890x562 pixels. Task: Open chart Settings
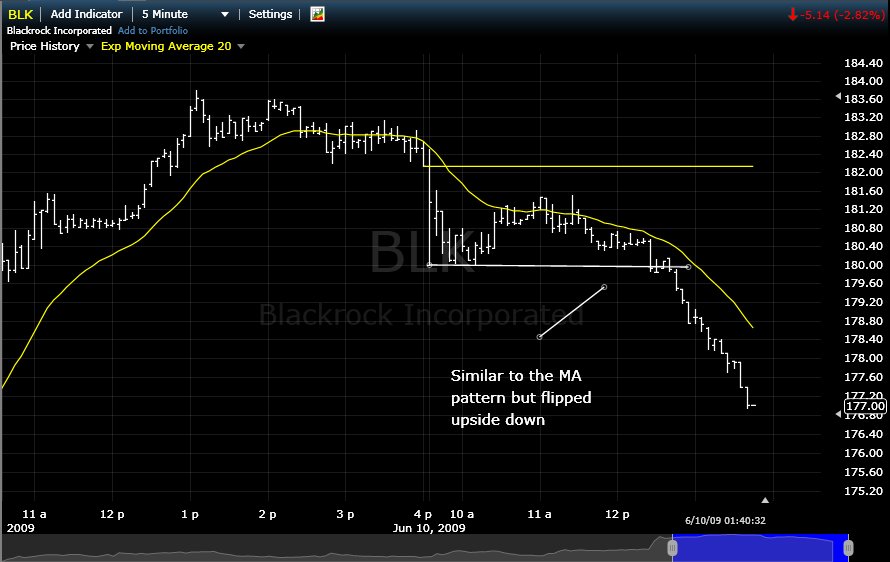pos(270,14)
